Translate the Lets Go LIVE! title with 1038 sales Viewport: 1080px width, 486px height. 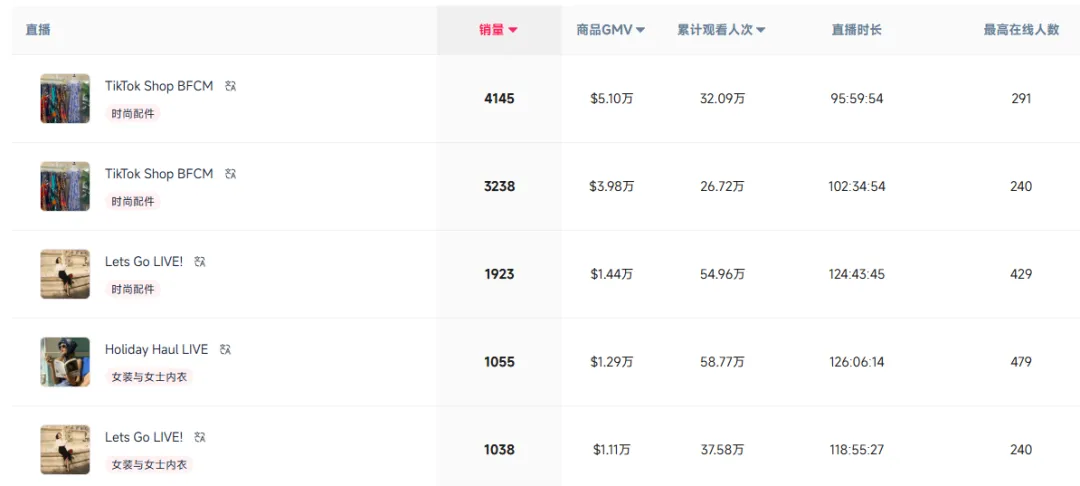point(200,437)
